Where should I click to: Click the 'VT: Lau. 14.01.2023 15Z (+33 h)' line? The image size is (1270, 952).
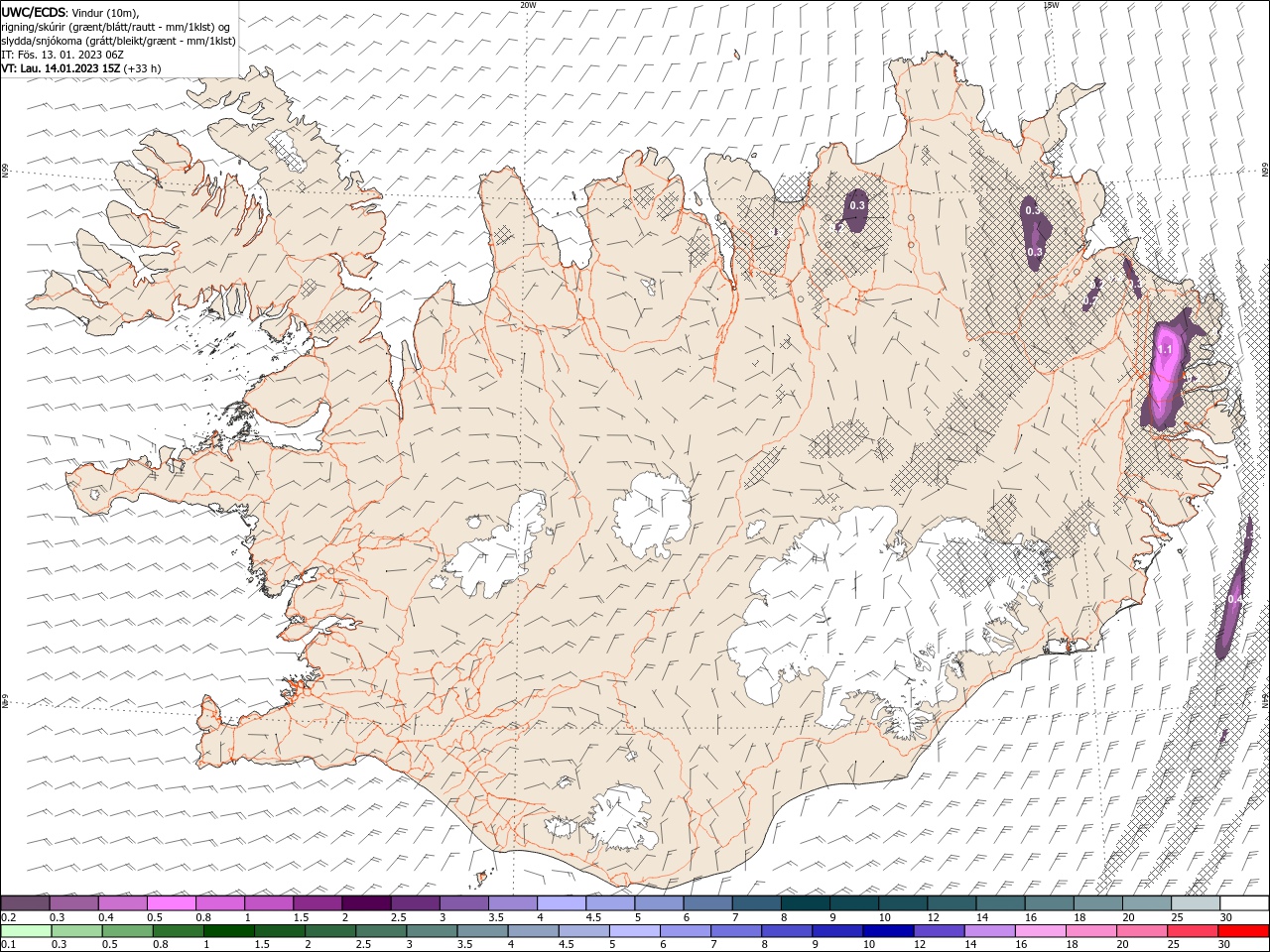(x=81, y=68)
